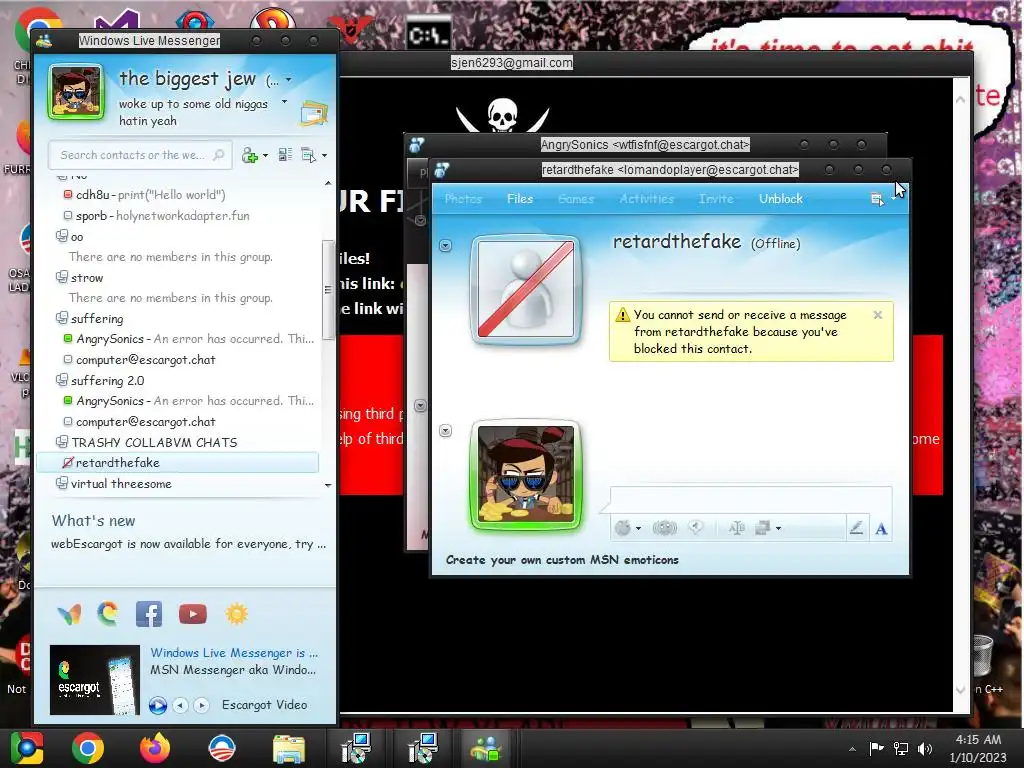Go to previous Escargot video
Viewport: 1024px width, 768px height.
point(181,705)
